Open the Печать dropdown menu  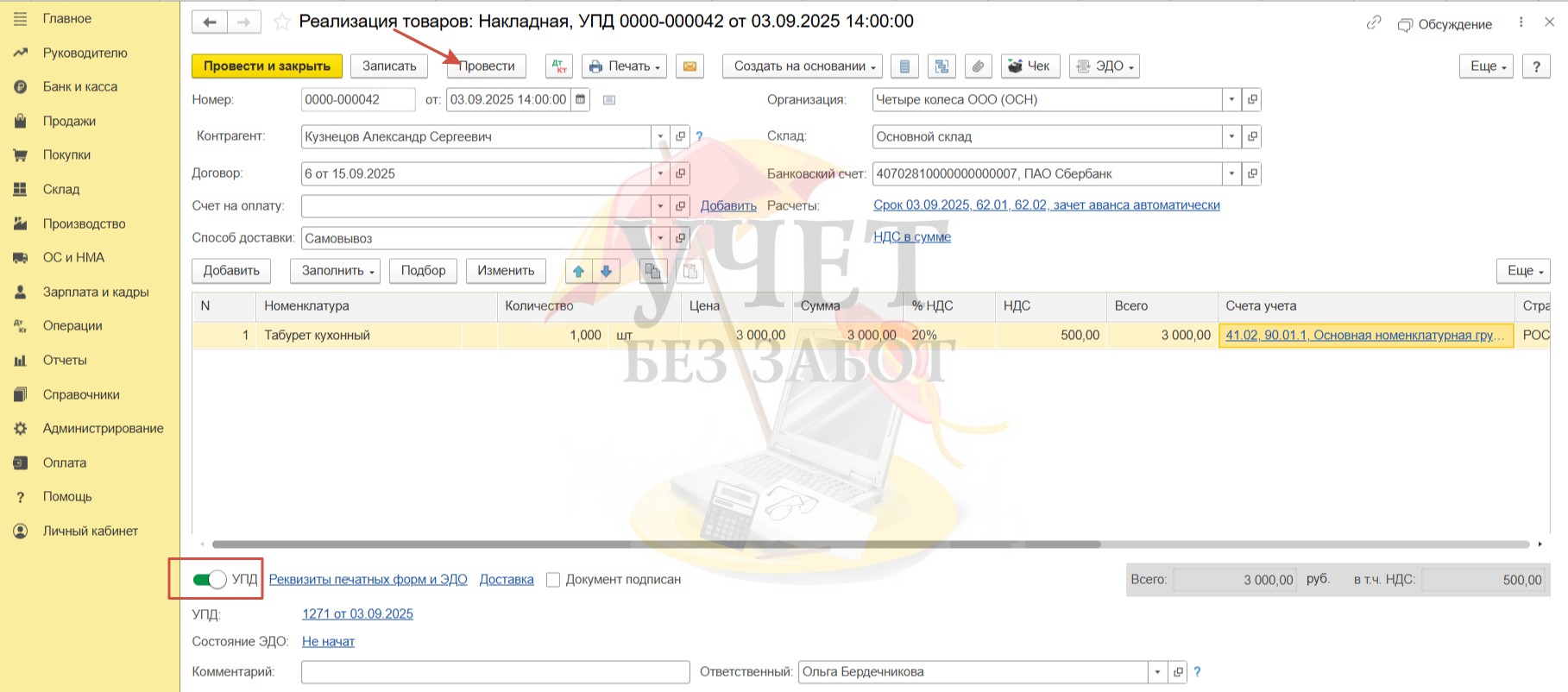point(625,66)
